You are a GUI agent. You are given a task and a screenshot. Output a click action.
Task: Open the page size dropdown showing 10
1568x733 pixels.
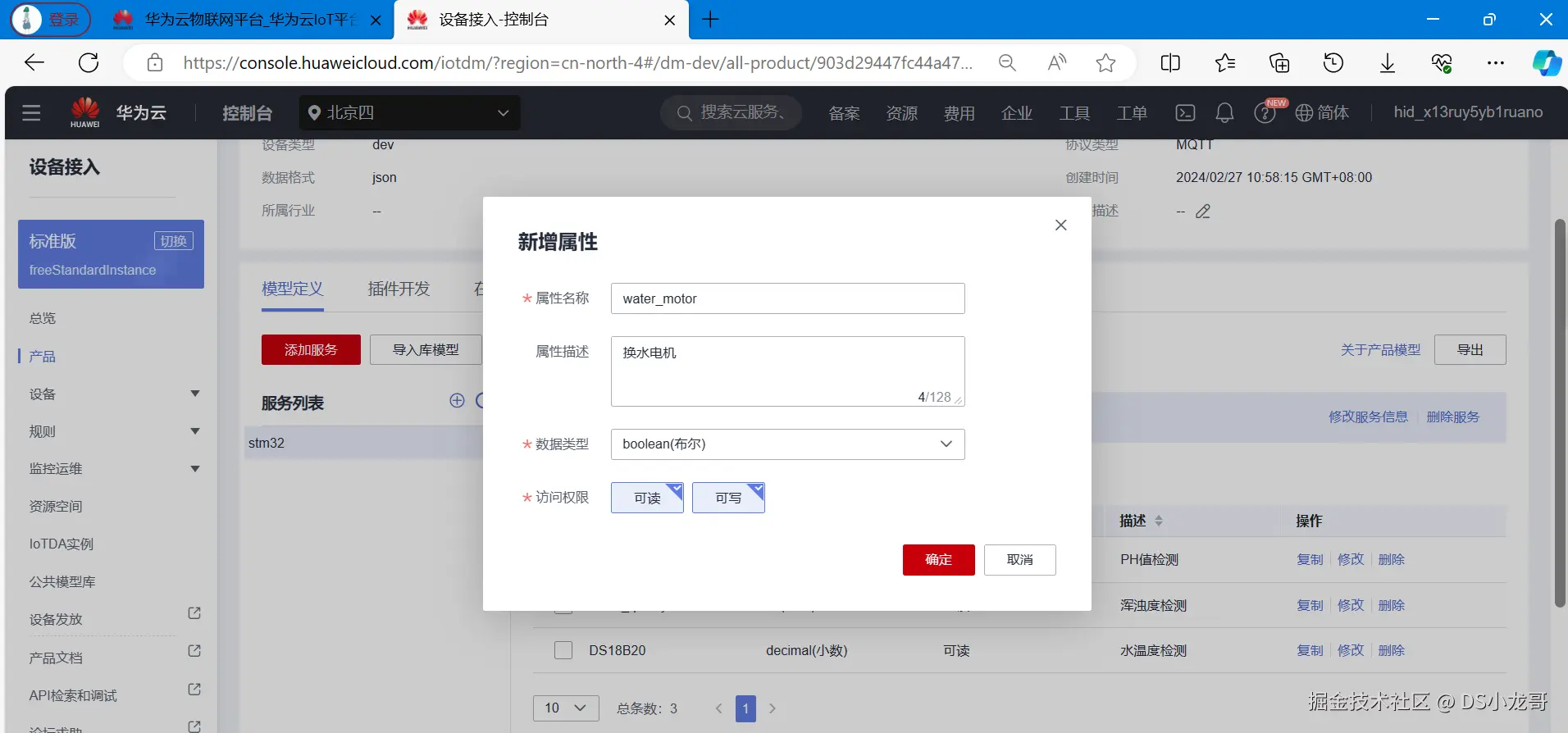[x=566, y=708]
